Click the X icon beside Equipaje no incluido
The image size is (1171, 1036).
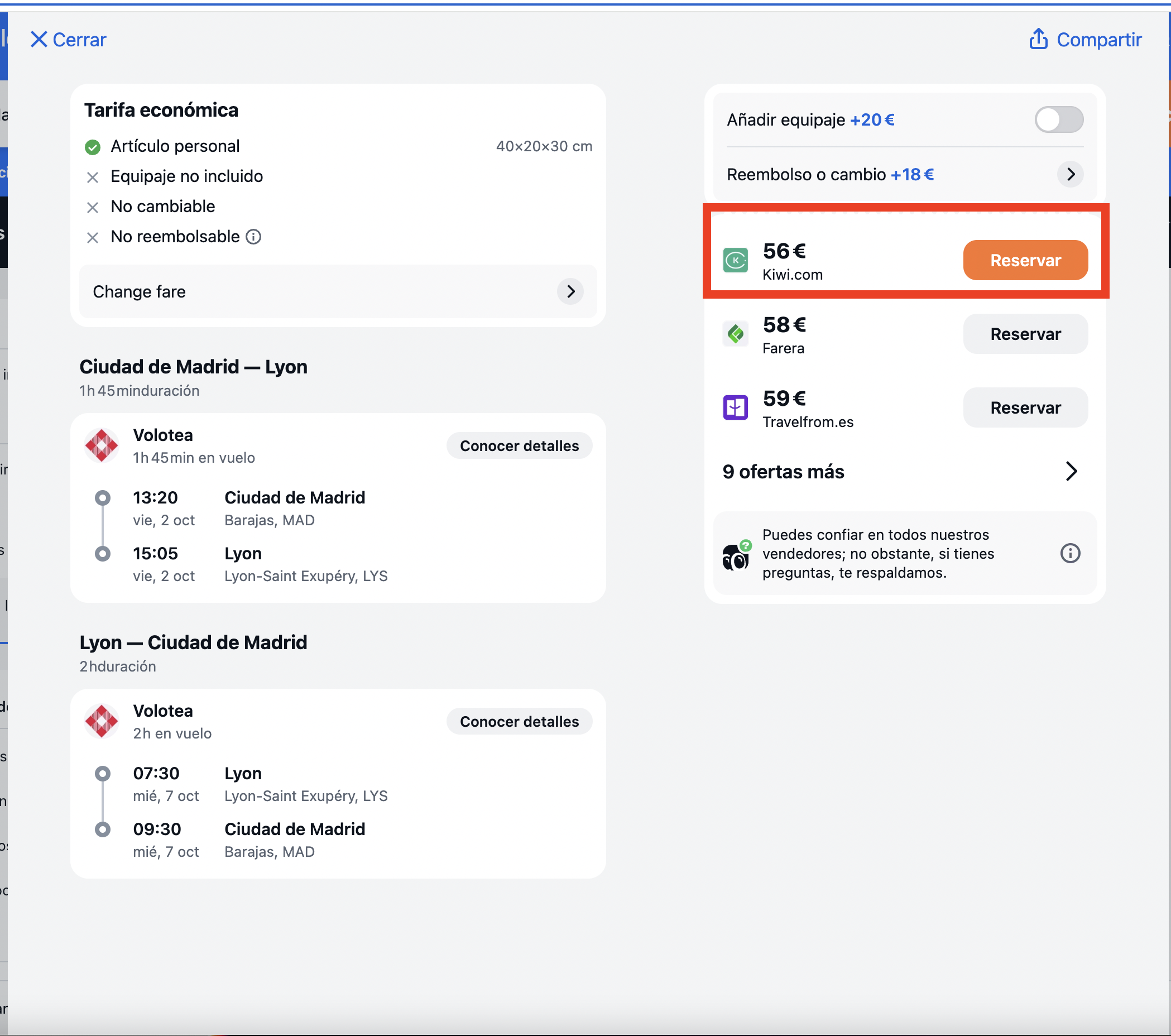[92, 178]
